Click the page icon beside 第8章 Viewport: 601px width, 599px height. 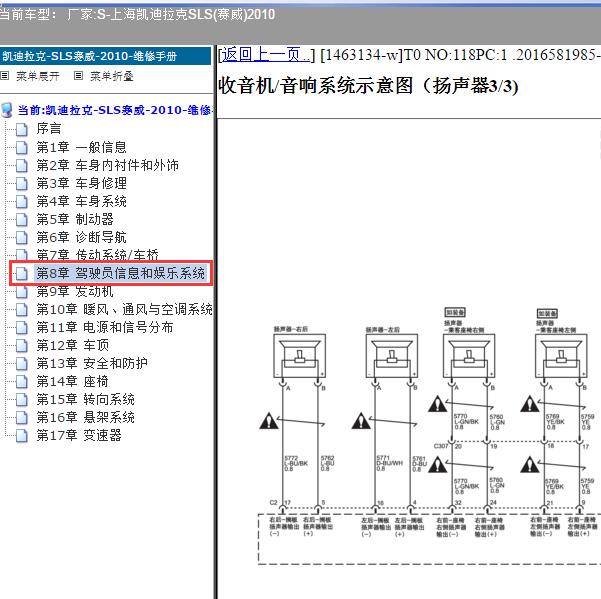point(22,274)
